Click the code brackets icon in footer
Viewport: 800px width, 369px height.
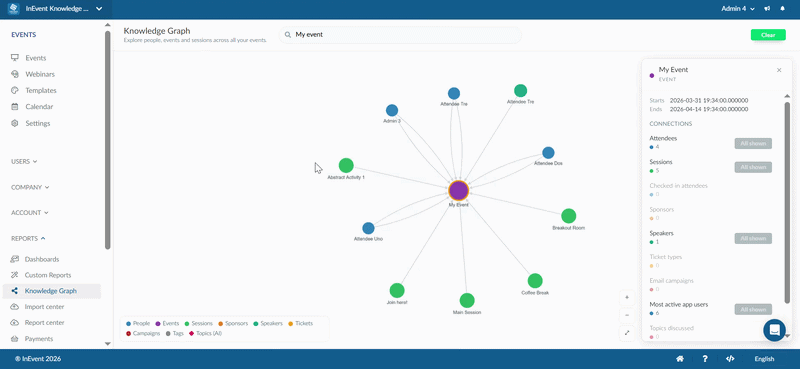pos(730,359)
